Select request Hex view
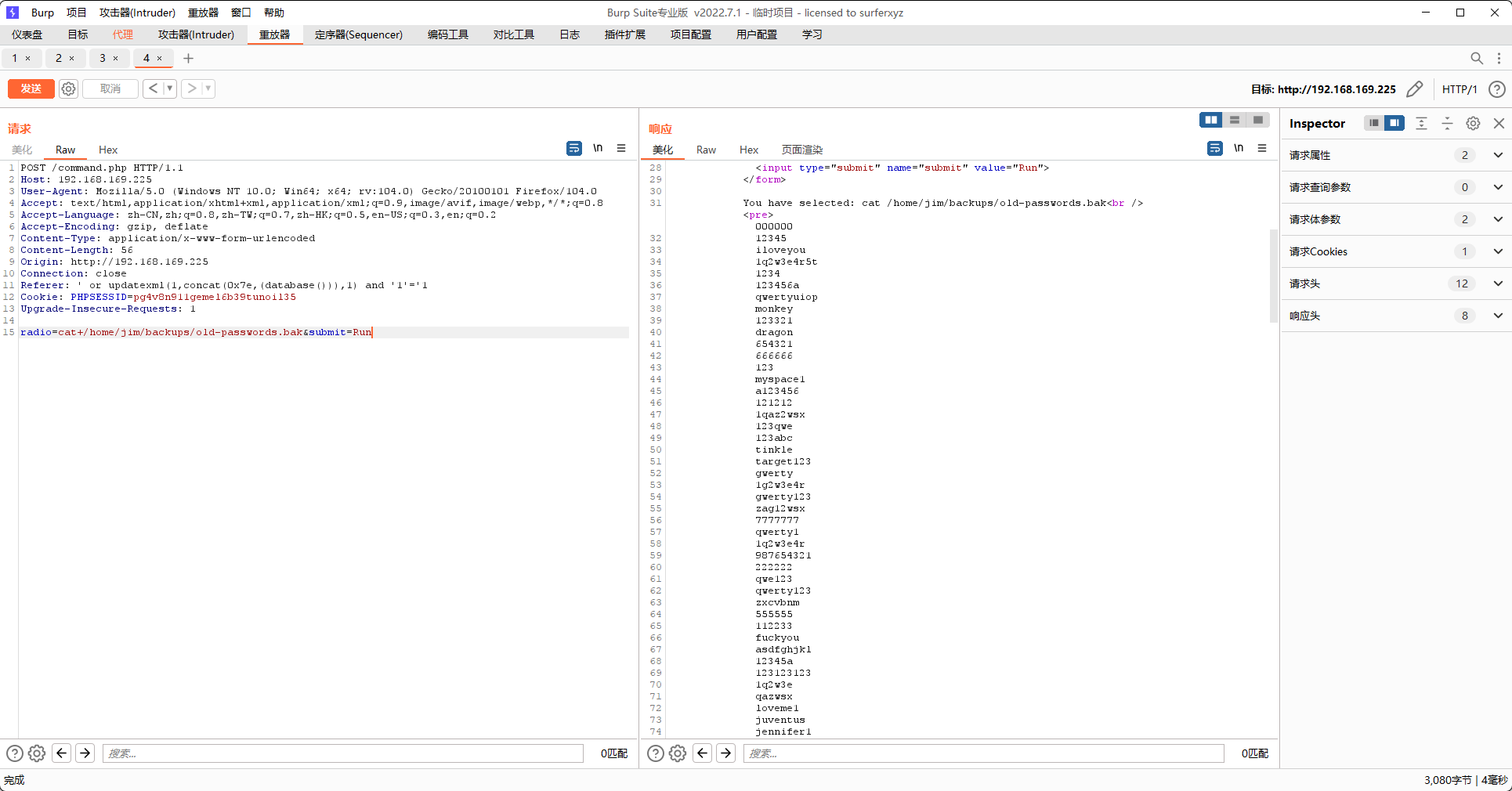The width and height of the screenshot is (1512, 791). [x=108, y=150]
